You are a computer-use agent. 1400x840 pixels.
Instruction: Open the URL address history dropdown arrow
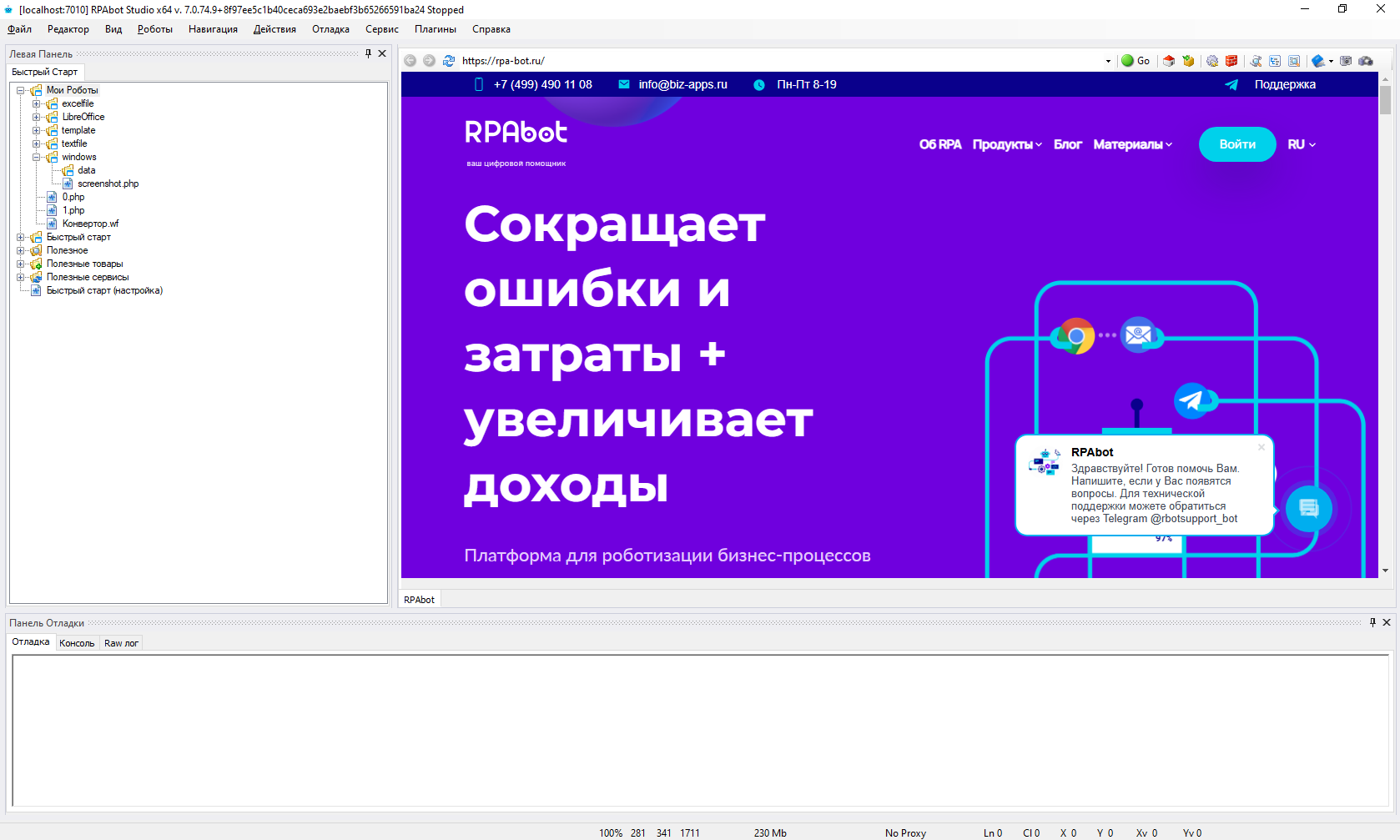click(1108, 61)
